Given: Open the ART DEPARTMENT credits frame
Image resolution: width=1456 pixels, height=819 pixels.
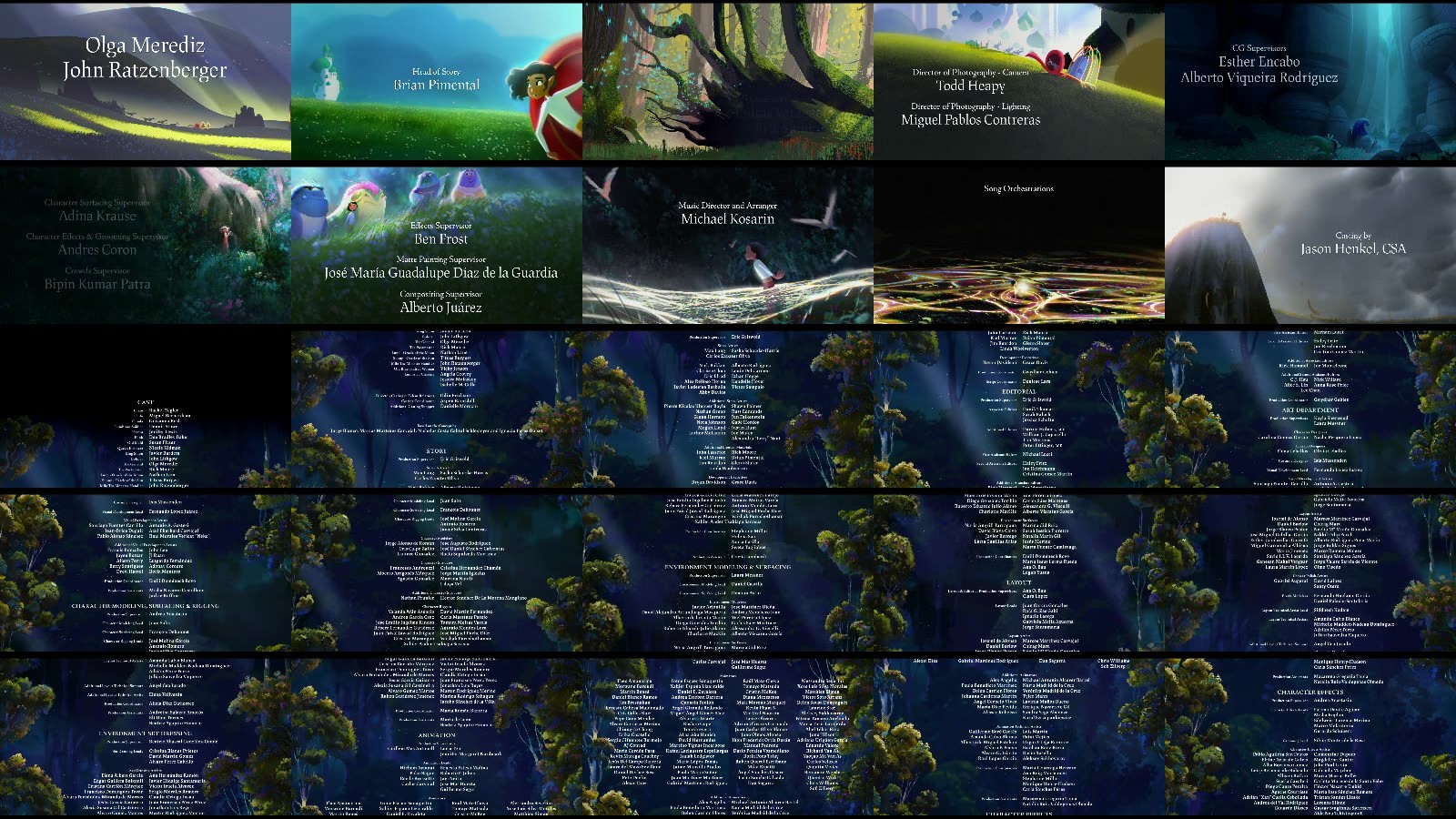Looking at the screenshot, I should point(1310,409).
